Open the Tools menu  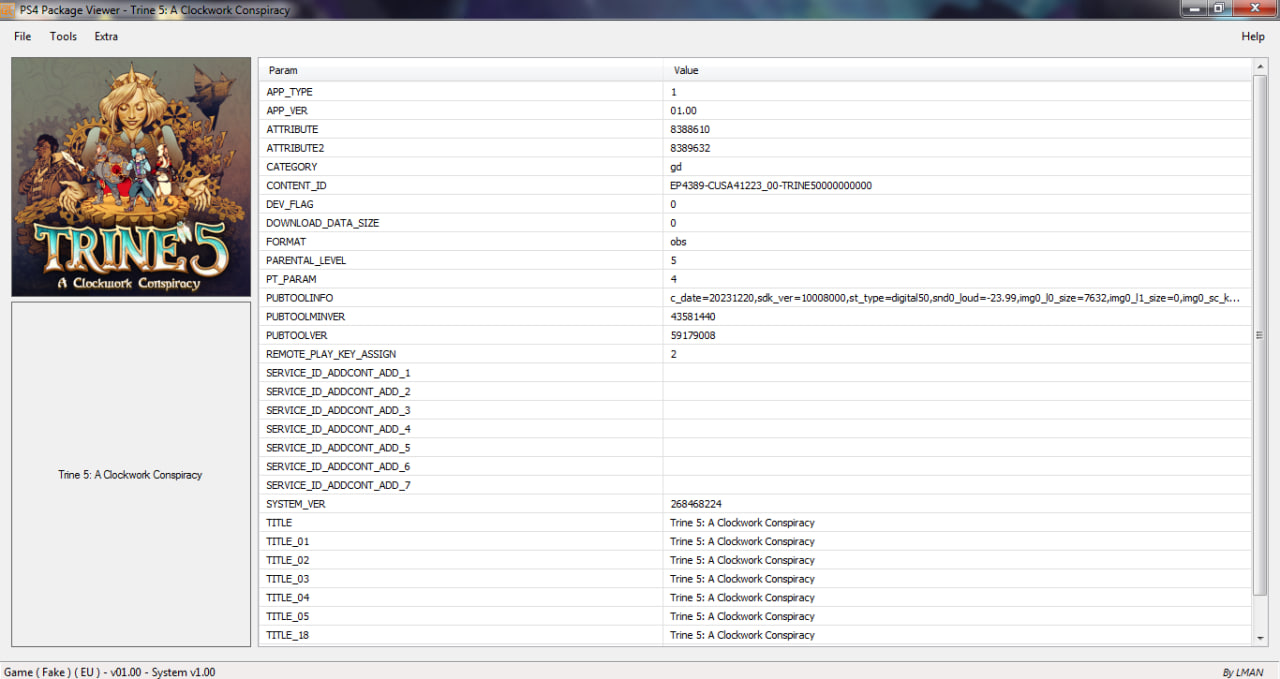[63, 36]
